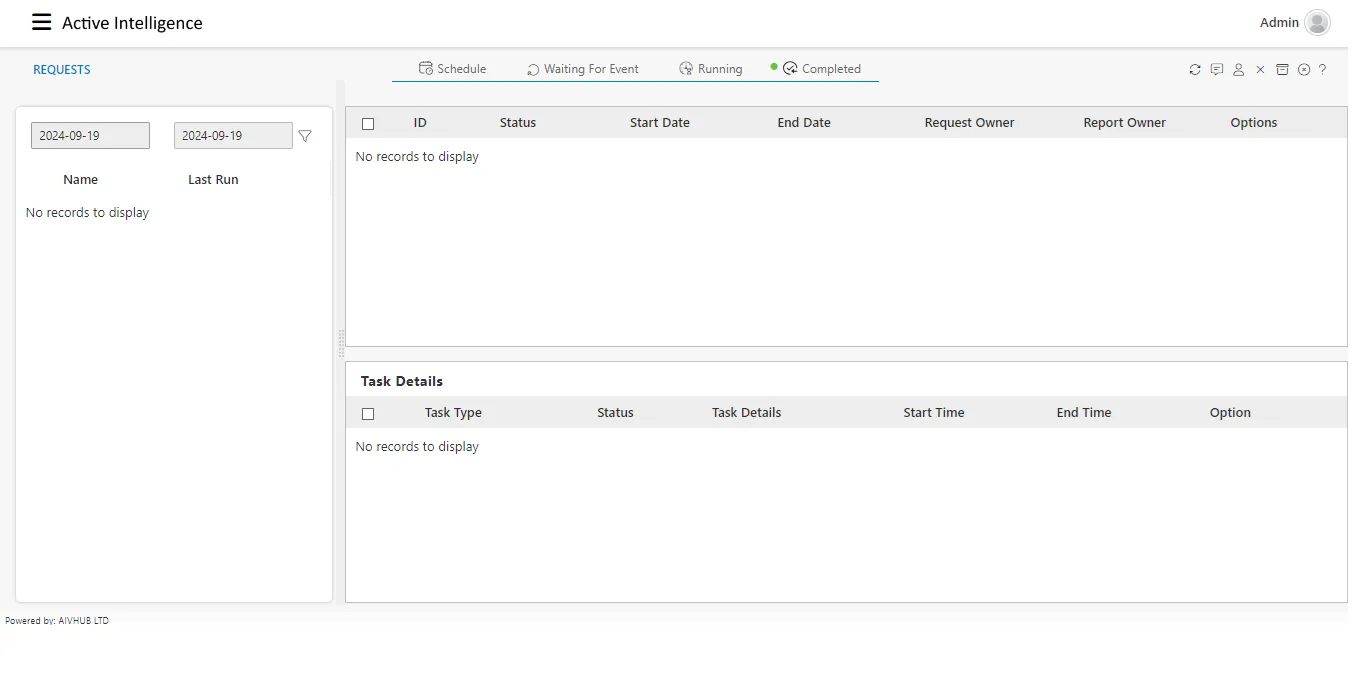Click the Name column header
The width and height of the screenshot is (1365, 691).
pos(80,180)
